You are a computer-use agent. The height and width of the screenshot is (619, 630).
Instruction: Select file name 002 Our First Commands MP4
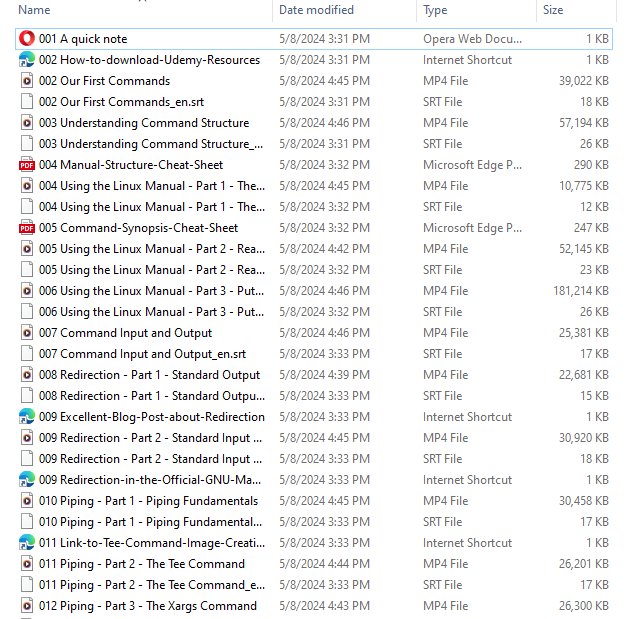click(x=104, y=81)
